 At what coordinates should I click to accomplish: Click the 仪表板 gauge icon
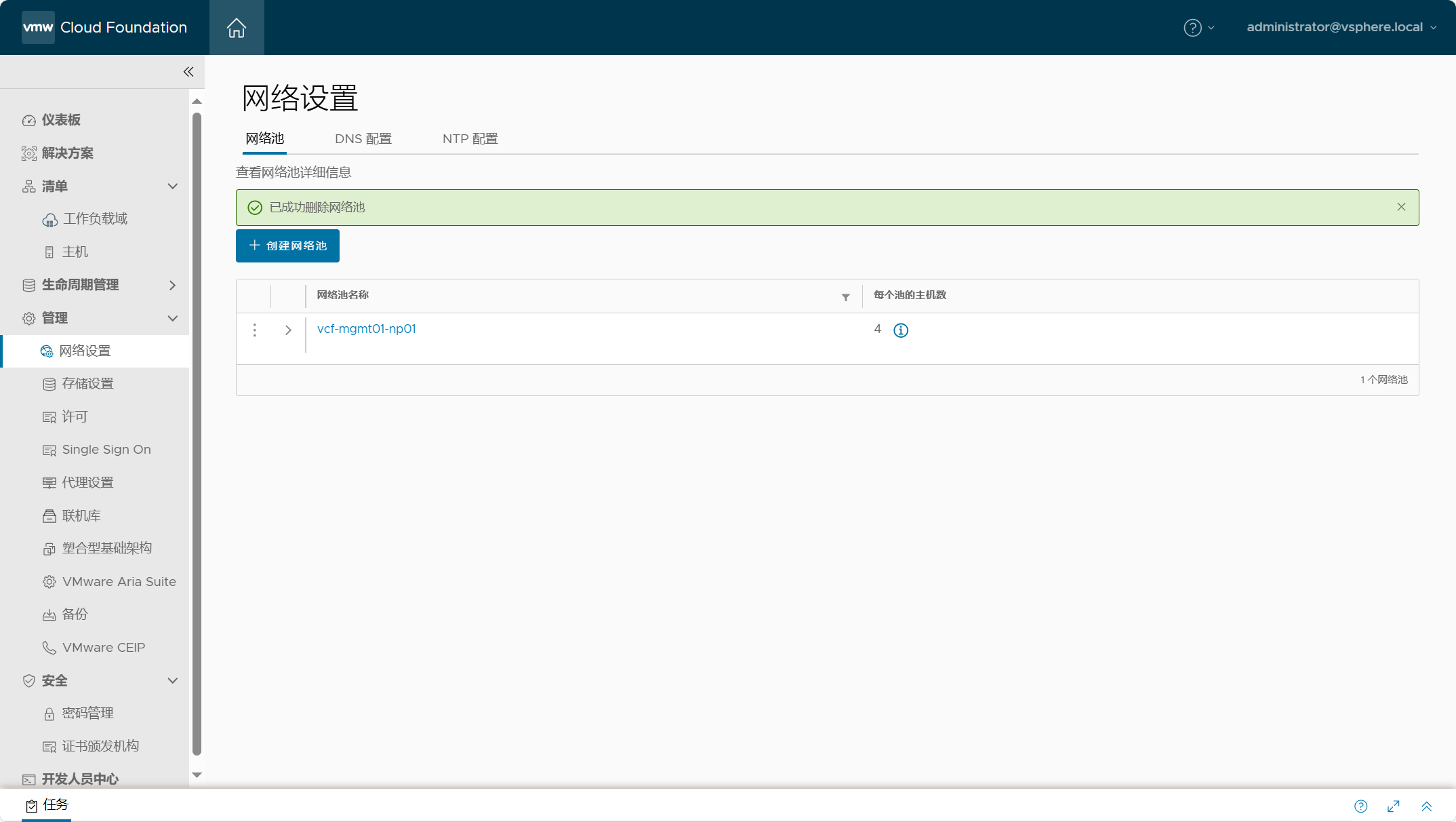click(x=28, y=121)
